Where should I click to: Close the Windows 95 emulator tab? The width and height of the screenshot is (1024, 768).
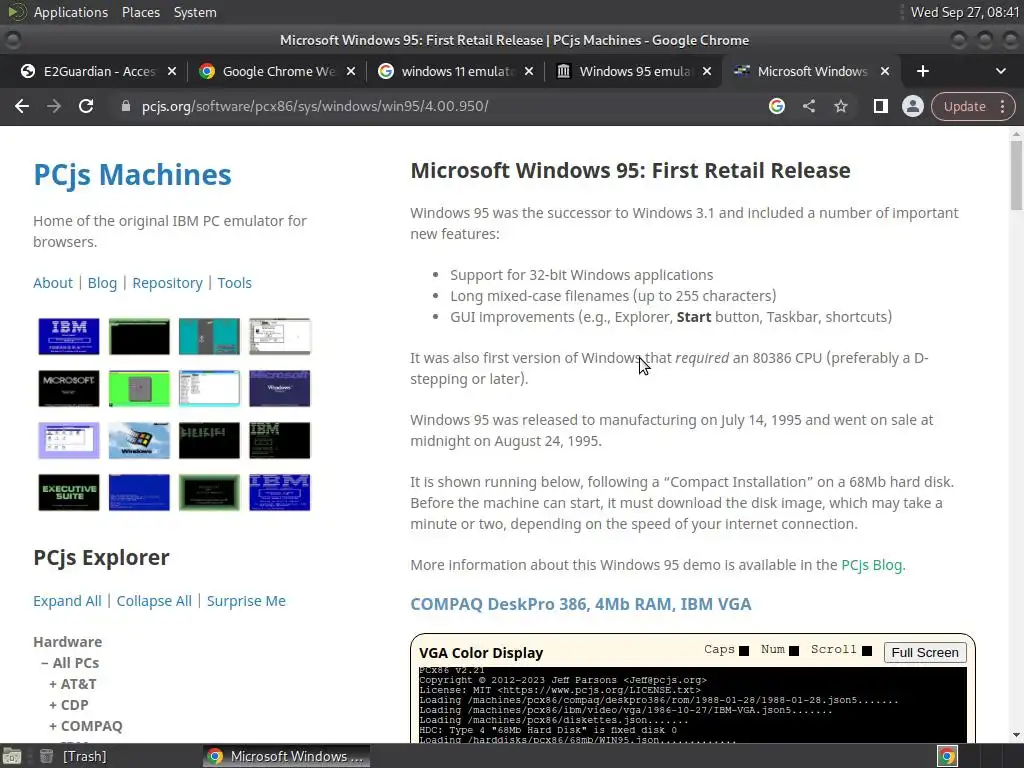point(707,71)
